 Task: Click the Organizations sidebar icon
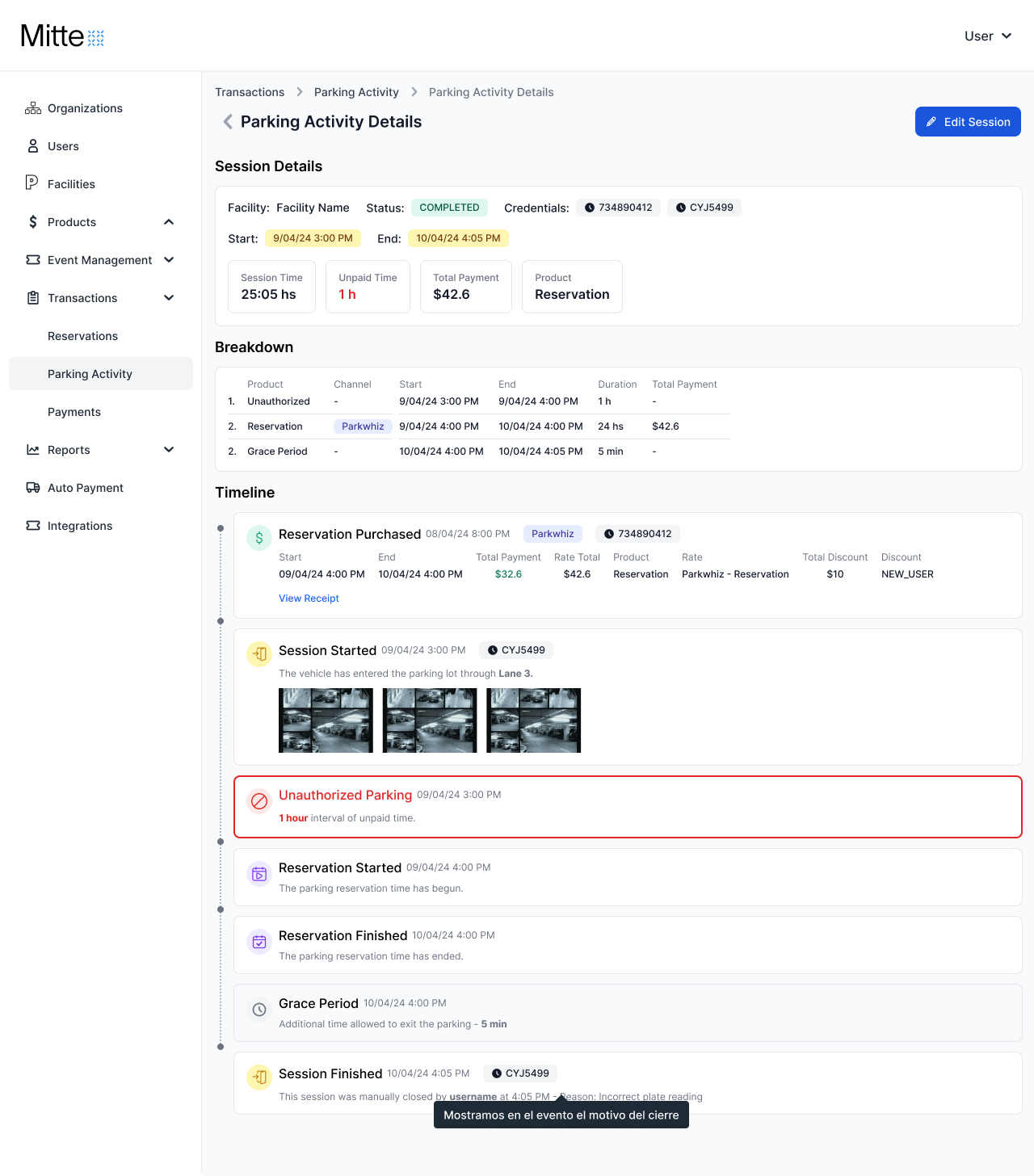coord(33,108)
